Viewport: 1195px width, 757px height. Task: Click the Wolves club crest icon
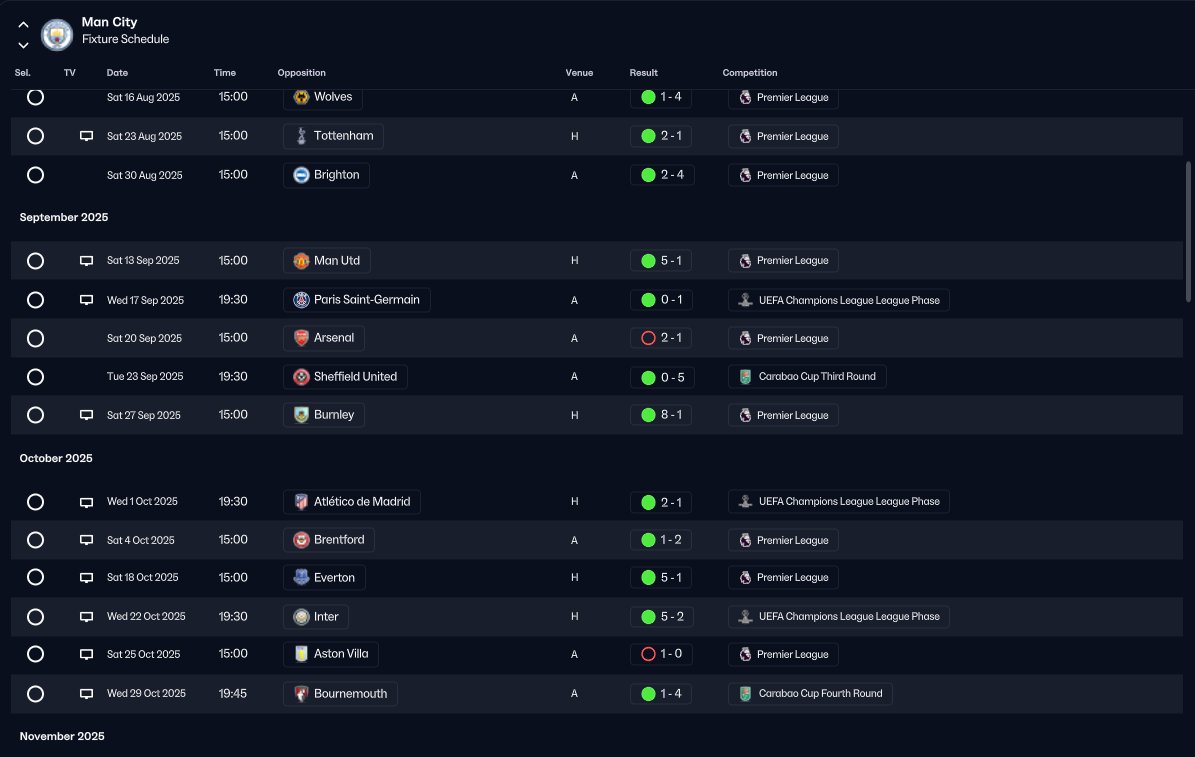[301, 97]
